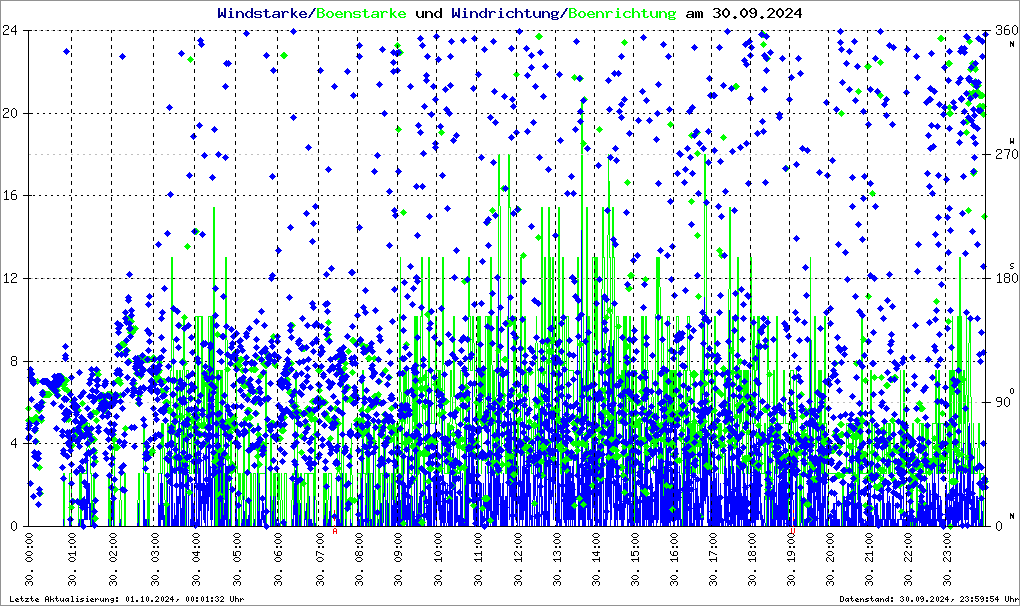Click the 'Windrichtung' title word
Viewport: 1020px width, 606px height.
click(x=505, y=13)
